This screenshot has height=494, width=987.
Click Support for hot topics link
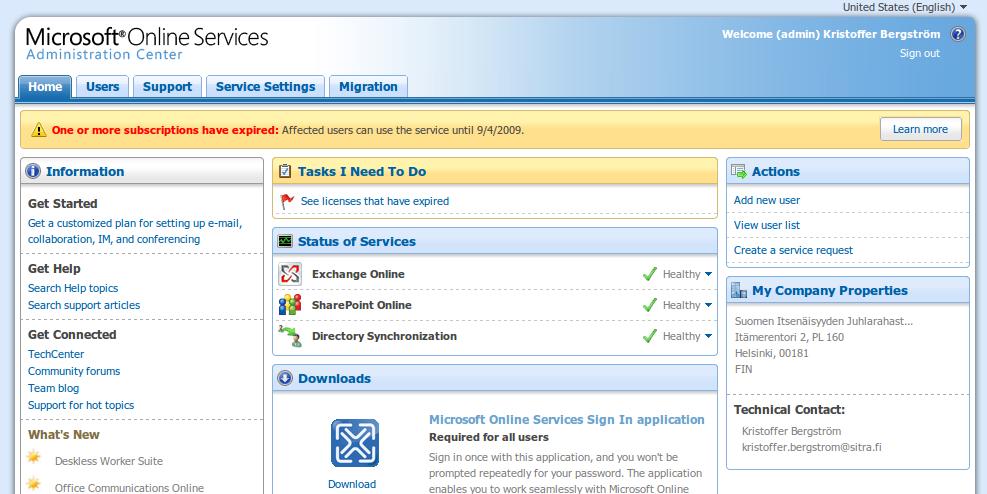coord(81,405)
